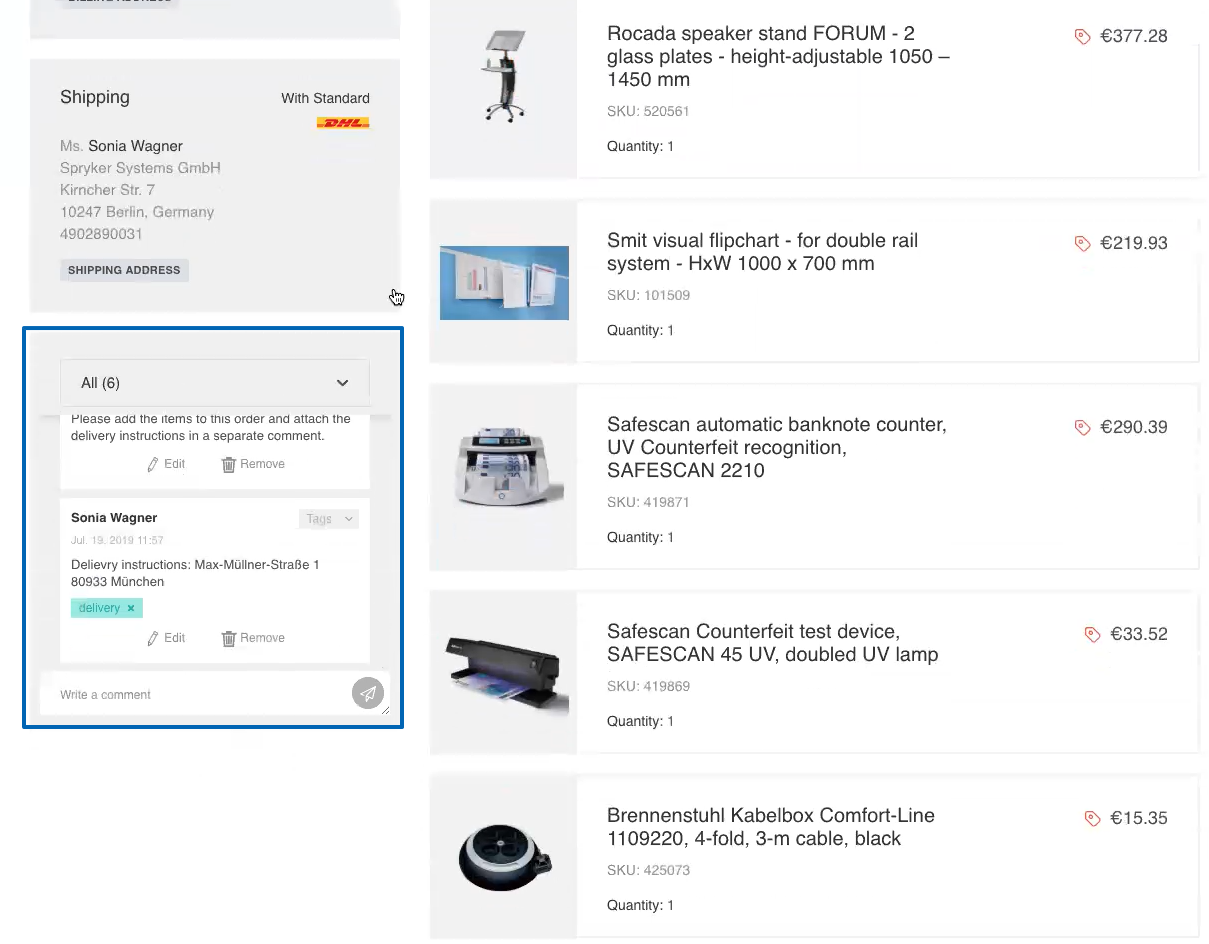Click Quantity: 1 under Rocada speaker stand
Screen dimensions: 1209x944
coord(640,147)
